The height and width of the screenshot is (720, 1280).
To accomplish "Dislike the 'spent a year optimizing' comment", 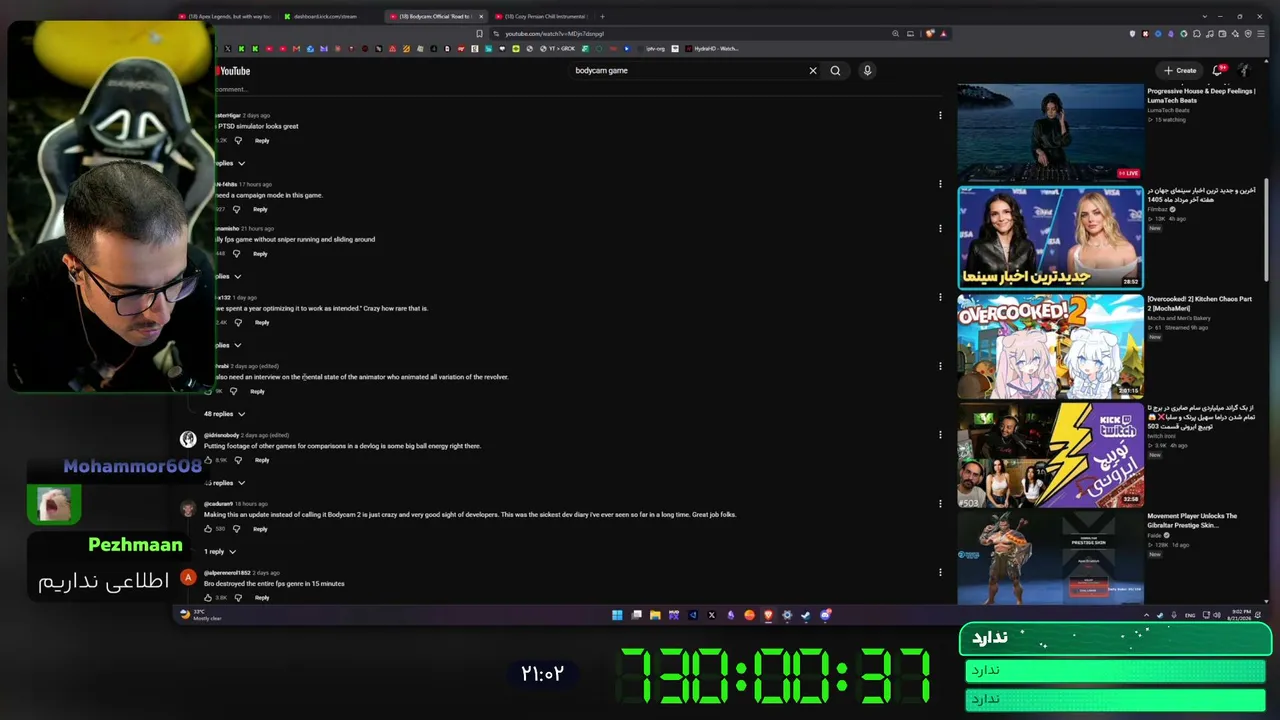I will point(238,323).
